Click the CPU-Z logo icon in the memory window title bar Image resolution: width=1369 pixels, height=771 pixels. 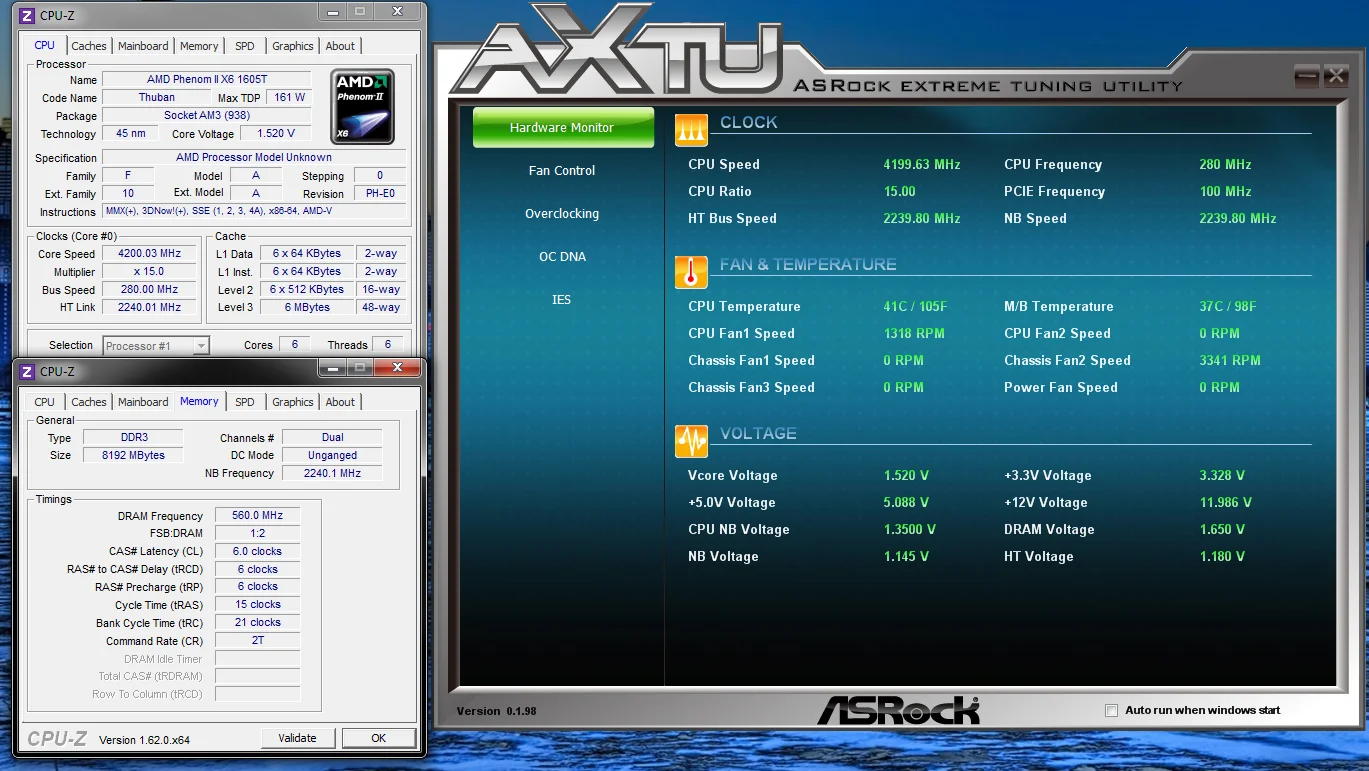click(x=28, y=371)
